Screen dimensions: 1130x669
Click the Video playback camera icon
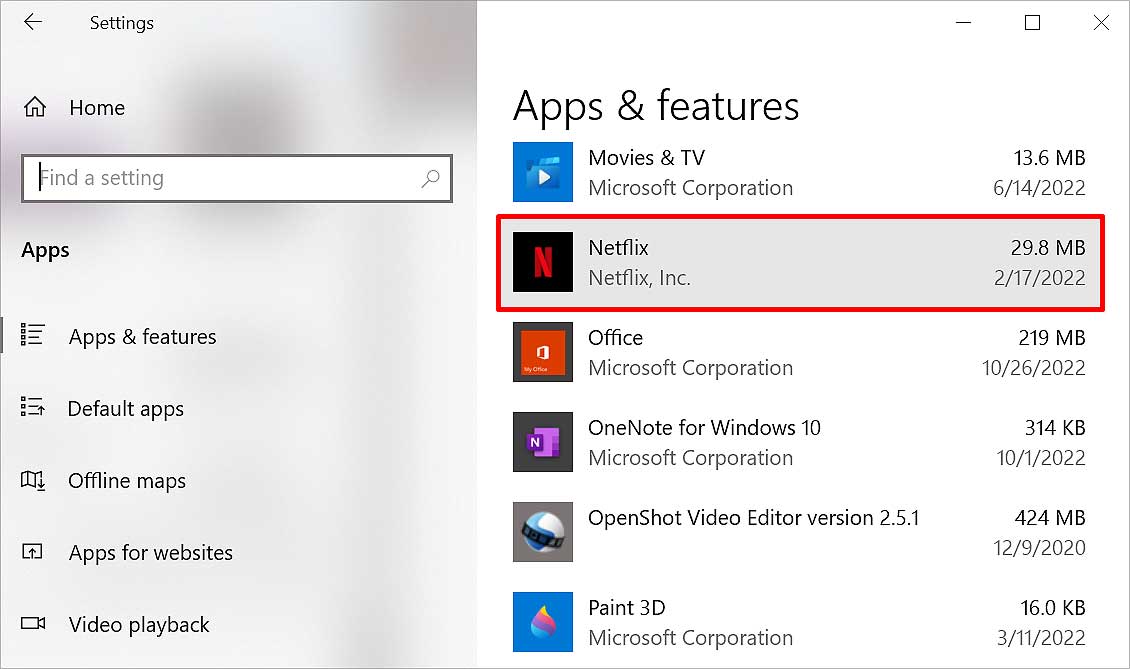pyautogui.click(x=33, y=623)
